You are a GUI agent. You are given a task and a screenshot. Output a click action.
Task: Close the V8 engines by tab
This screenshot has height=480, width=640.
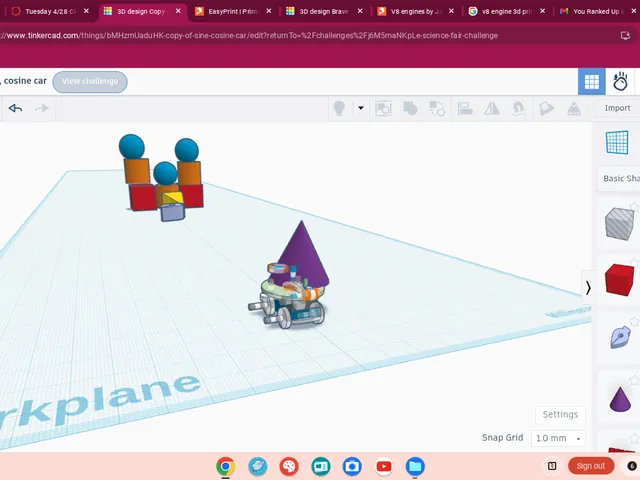[451, 11]
